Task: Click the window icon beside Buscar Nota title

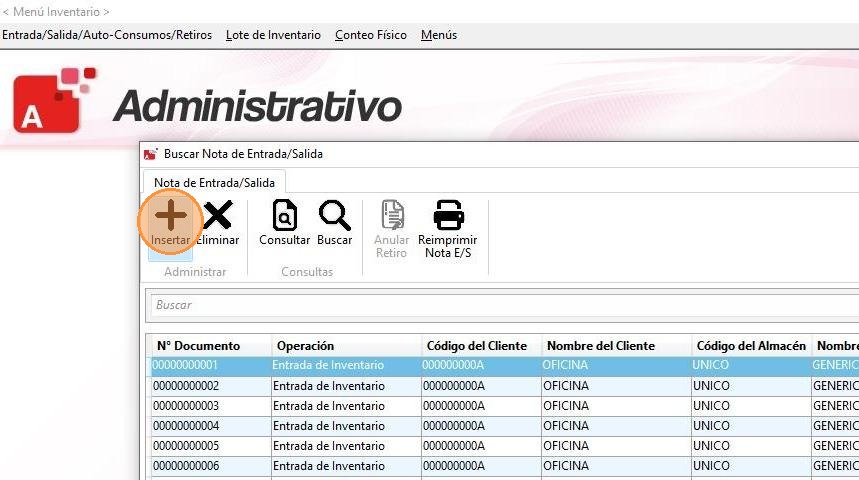Action: [151, 154]
